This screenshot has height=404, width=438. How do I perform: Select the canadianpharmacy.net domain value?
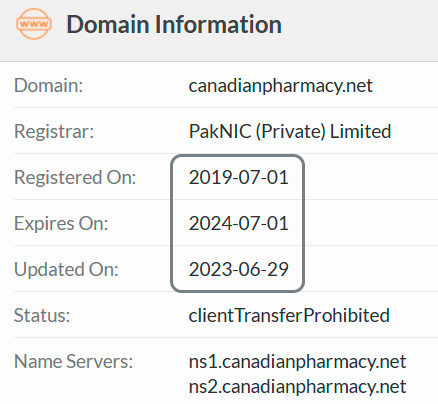[x=280, y=86]
